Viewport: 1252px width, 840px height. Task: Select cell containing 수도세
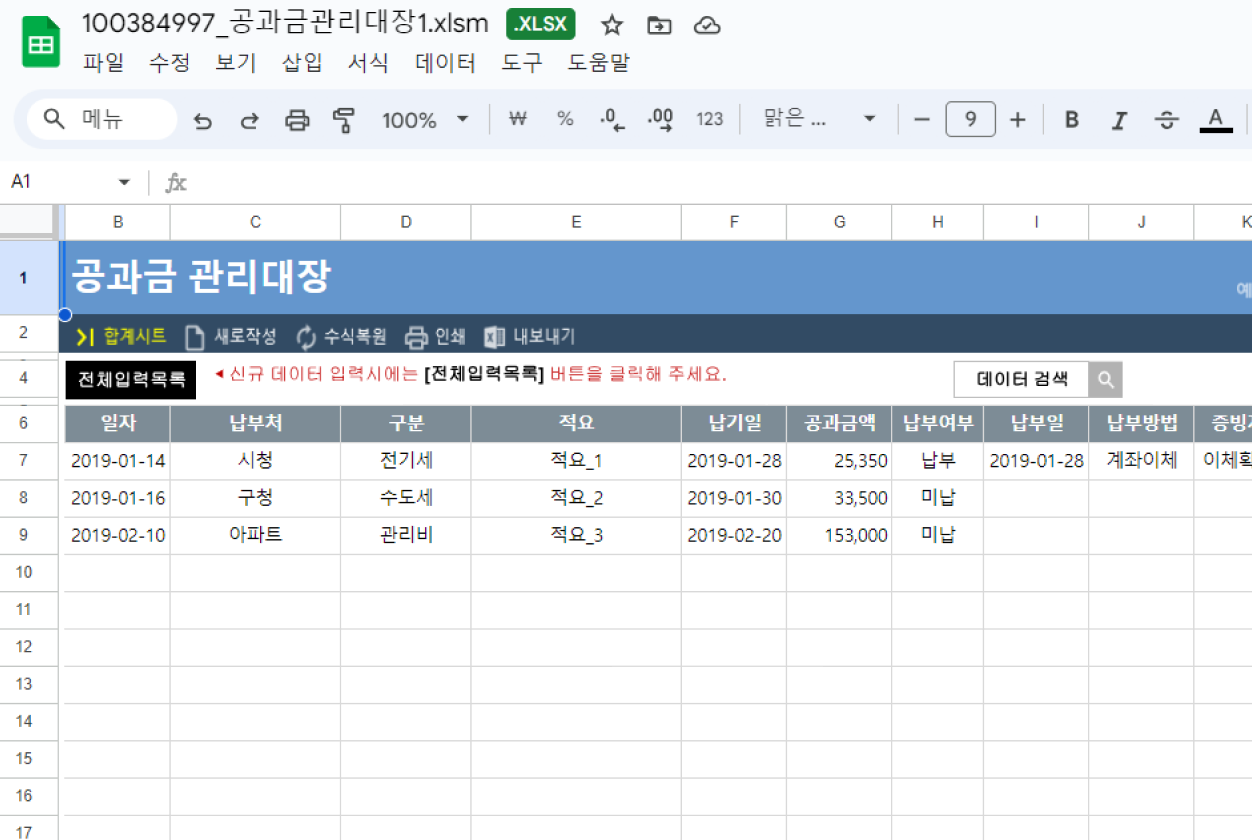coord(406,498)
